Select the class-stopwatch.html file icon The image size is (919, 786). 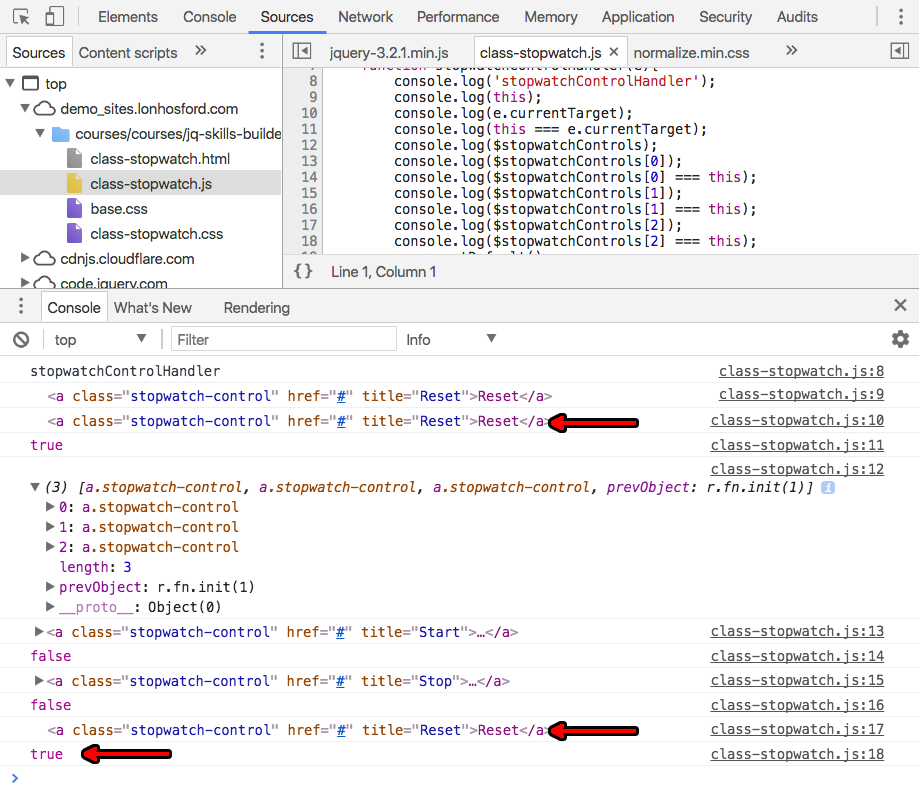click(74, 158)
